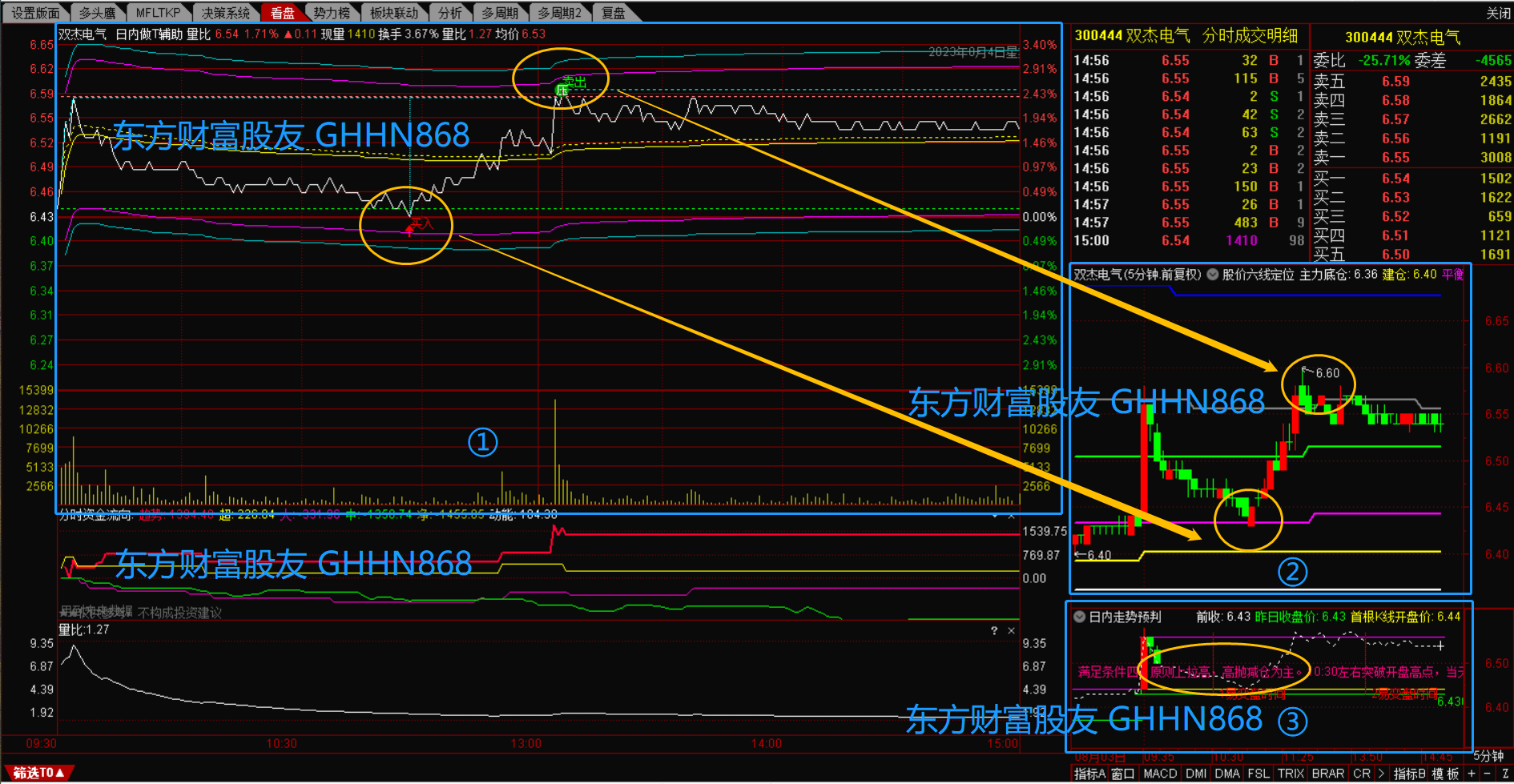This screenshot has width=1514, height=784.
Task: Click the 双杰电气 stock name in chart header
Action: pos(83,34)
